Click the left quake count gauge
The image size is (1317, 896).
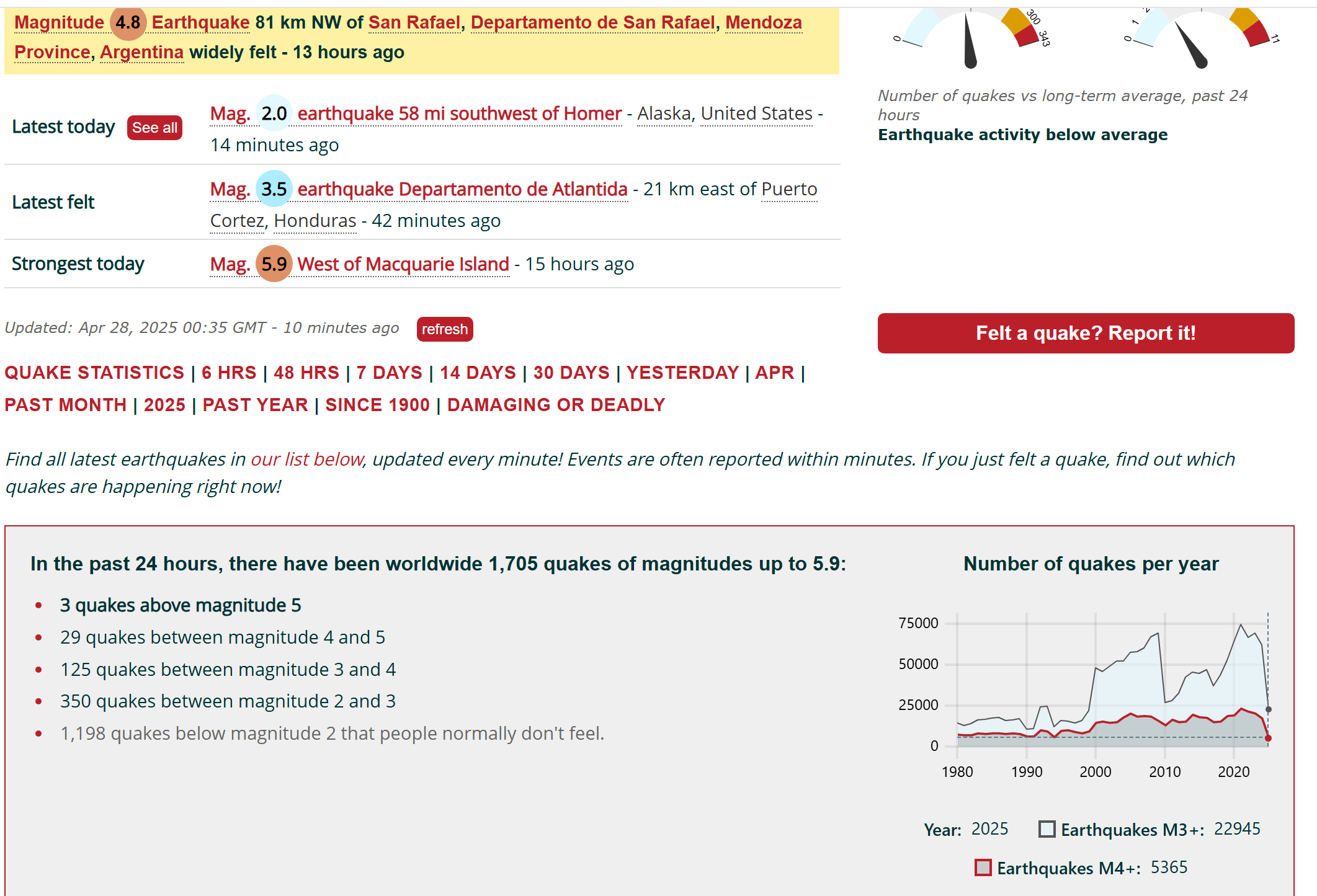click(x=971, y=37)
